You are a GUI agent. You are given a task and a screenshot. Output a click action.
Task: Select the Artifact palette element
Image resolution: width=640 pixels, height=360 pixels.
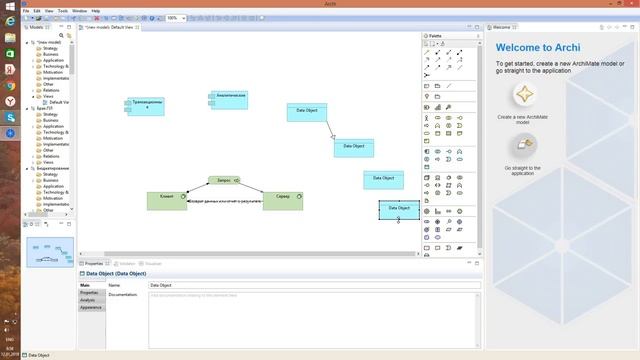[427, 201]
